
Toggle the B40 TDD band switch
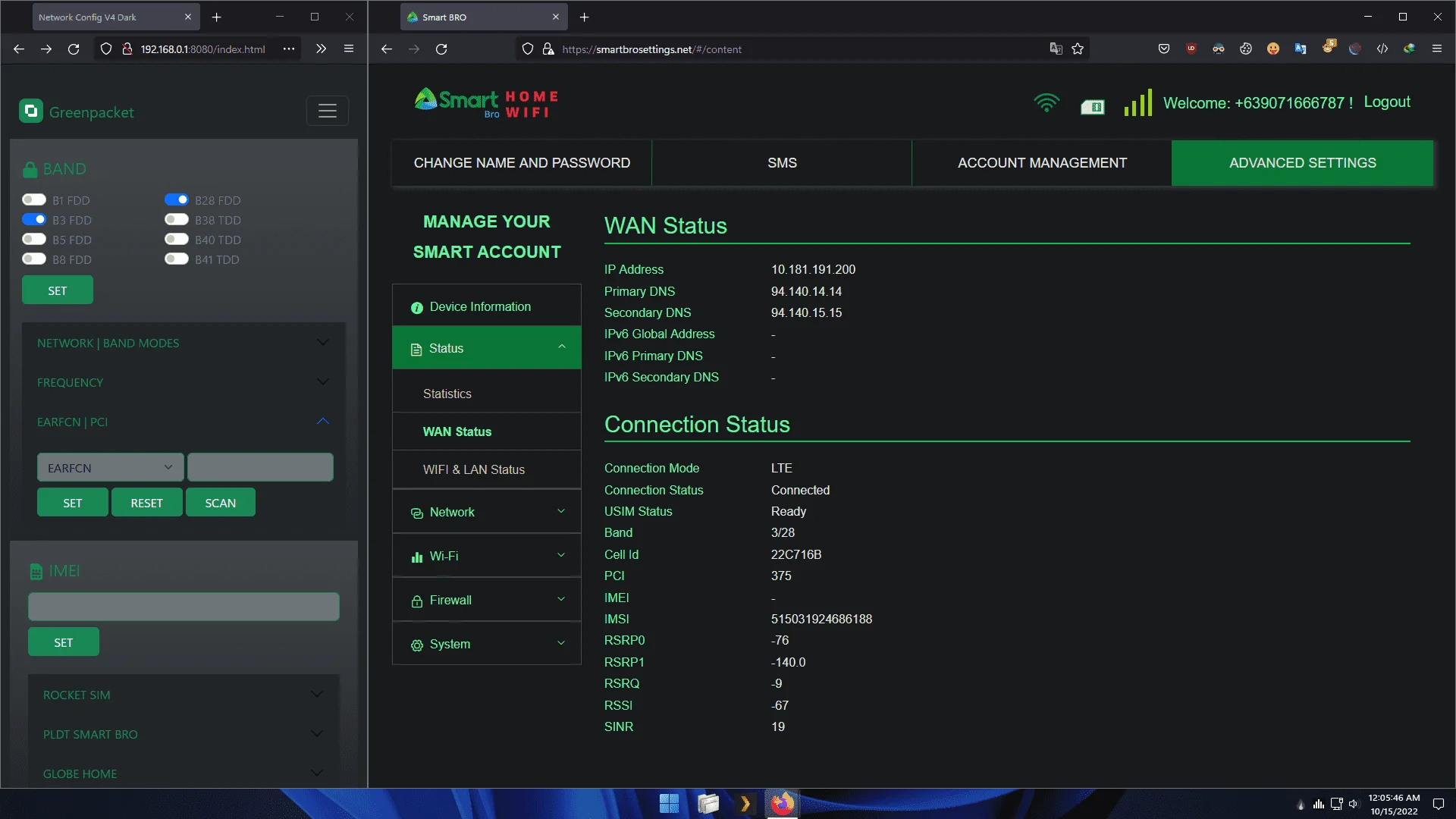pos(177,239)
